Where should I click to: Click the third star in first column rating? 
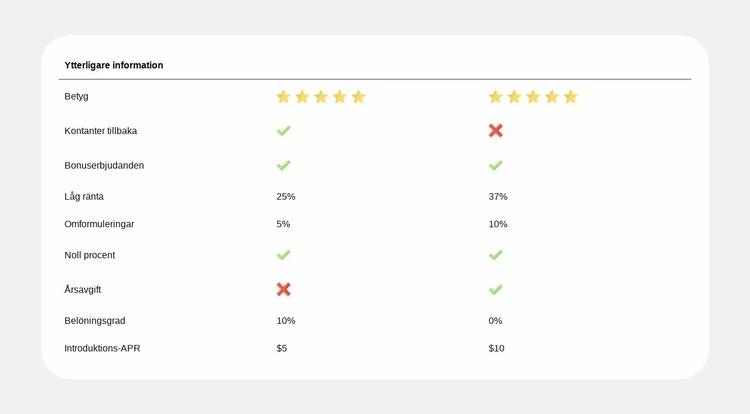321,97
